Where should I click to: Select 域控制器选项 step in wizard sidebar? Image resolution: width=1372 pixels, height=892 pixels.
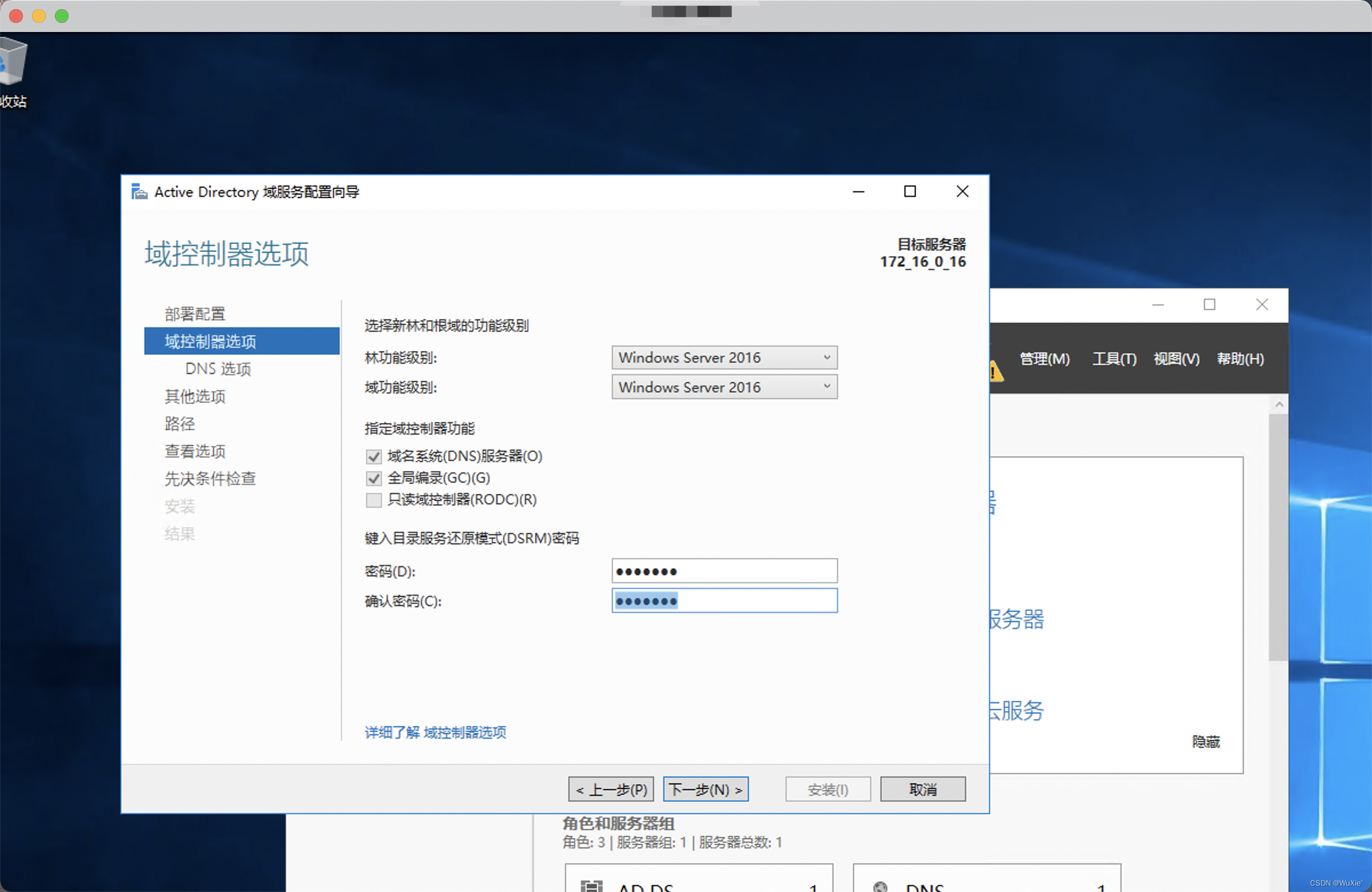[x=242, y=341]
